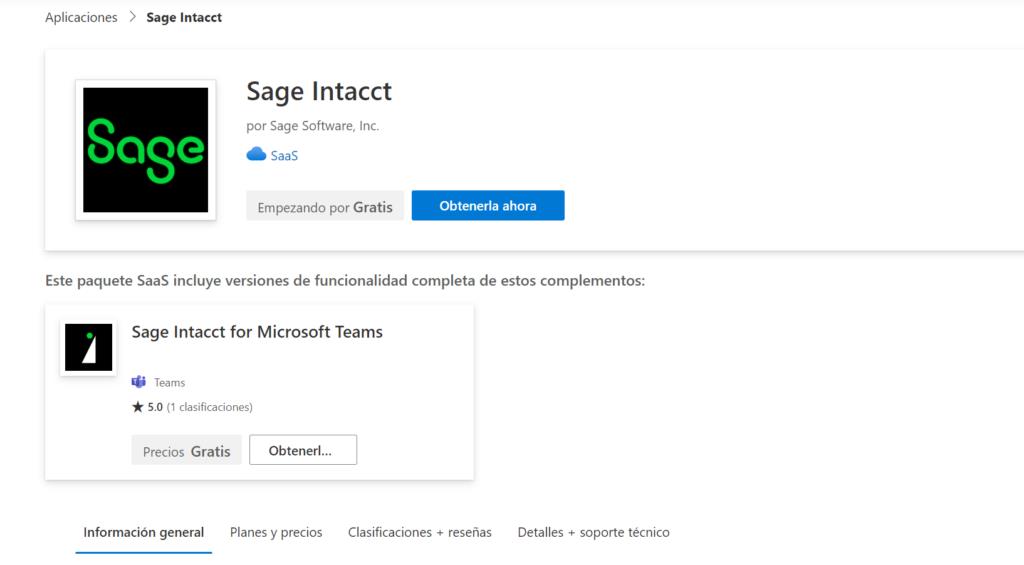Open the '(1 clasificaciones)' ratings text
This screenshot has height=565, width=1024.
point(209,407)
